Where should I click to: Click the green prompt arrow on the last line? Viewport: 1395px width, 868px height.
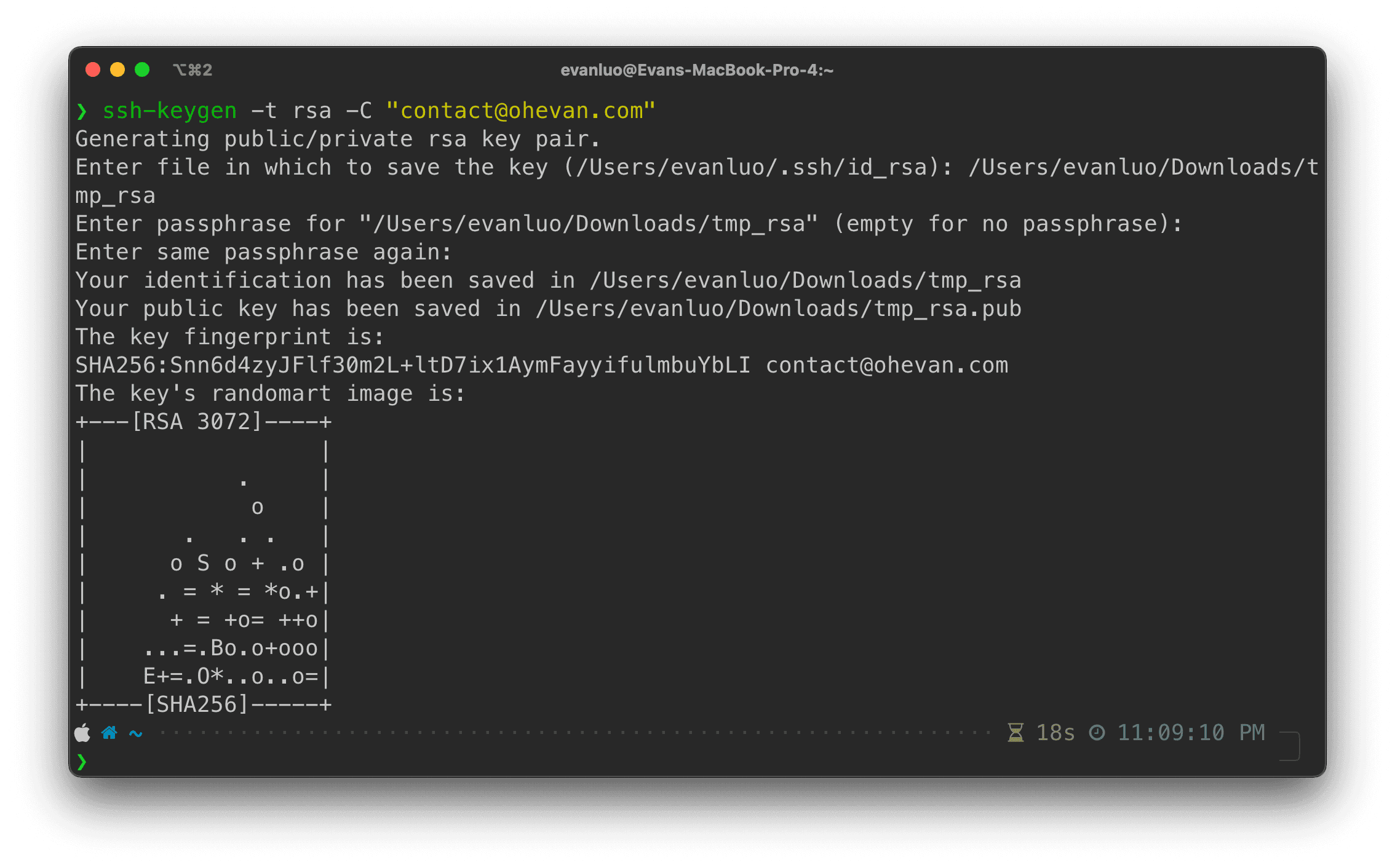coord(82,762)
